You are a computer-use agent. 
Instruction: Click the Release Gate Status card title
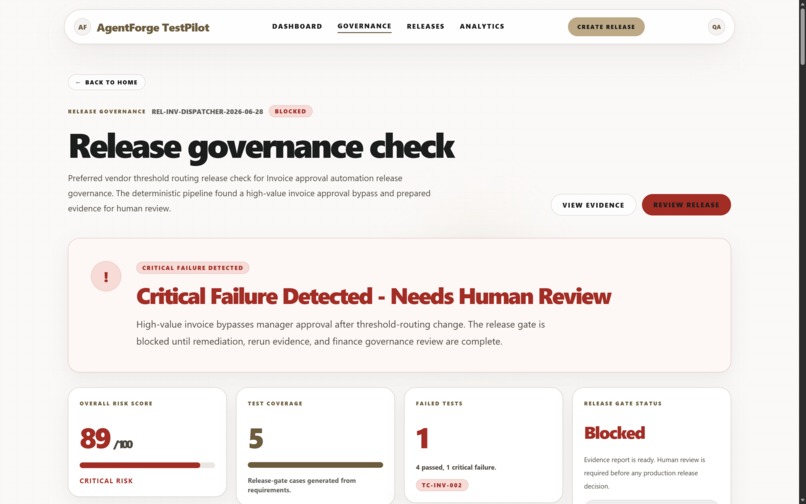tap(623, 404)
